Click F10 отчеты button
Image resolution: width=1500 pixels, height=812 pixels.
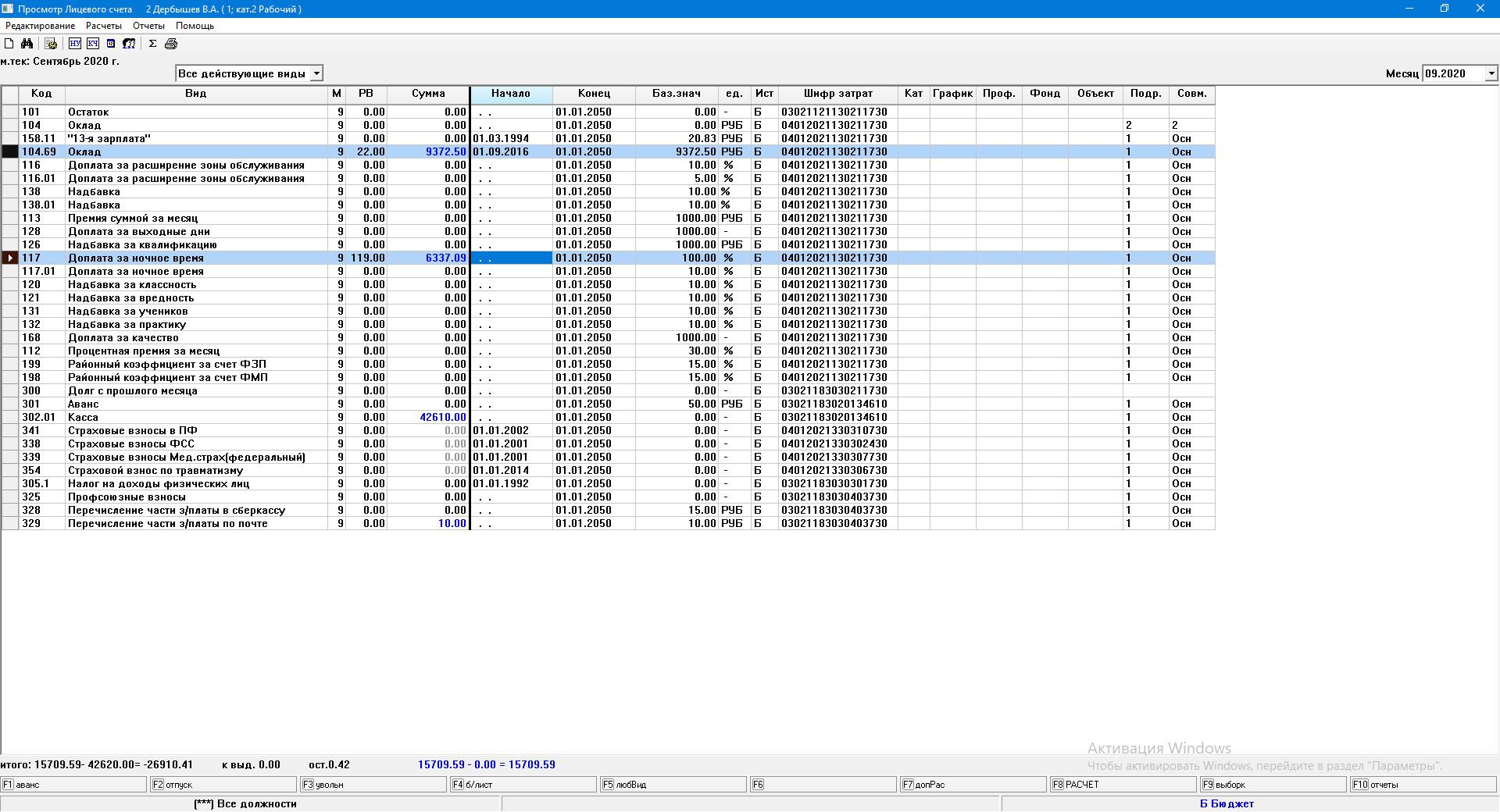click(1423, 785)
